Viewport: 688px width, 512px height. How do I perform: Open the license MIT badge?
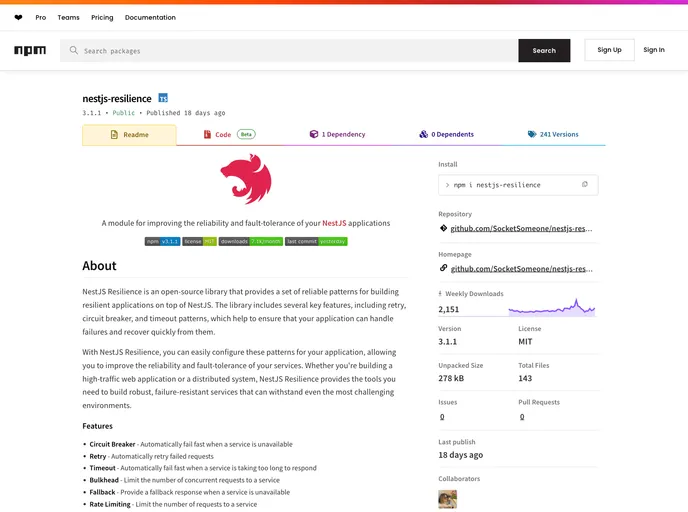(199, 241)
